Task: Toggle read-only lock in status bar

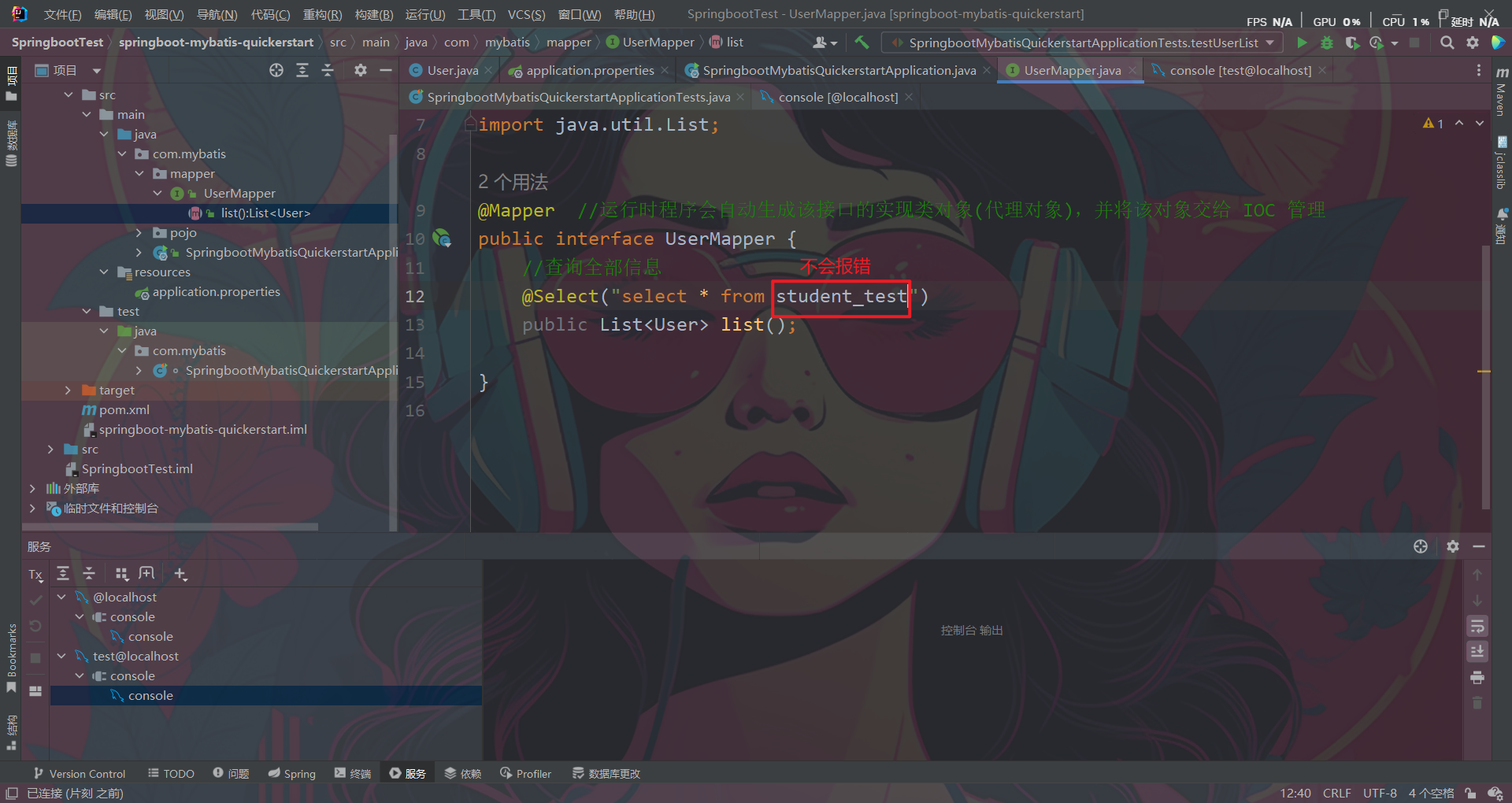Action: (x=1470, y=794)
